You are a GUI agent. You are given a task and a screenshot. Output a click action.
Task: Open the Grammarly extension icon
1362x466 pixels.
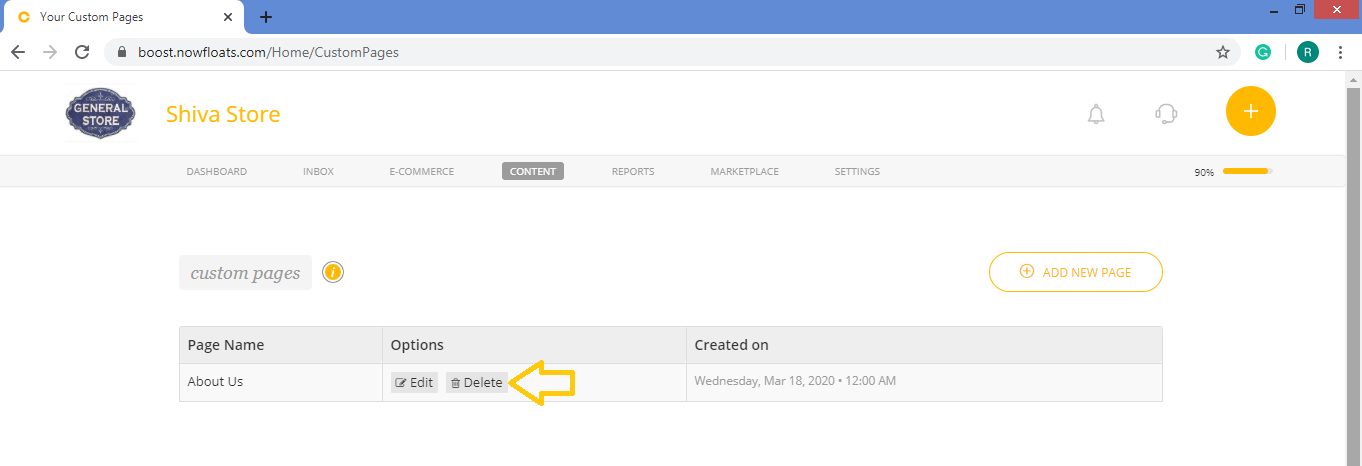[x=1263, y=52]
